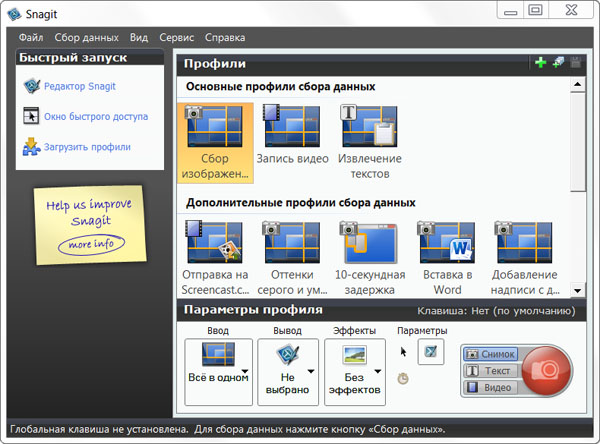Click the profile wizard icon beside the plus
600x444 pixels.
[x=558, y=62]
